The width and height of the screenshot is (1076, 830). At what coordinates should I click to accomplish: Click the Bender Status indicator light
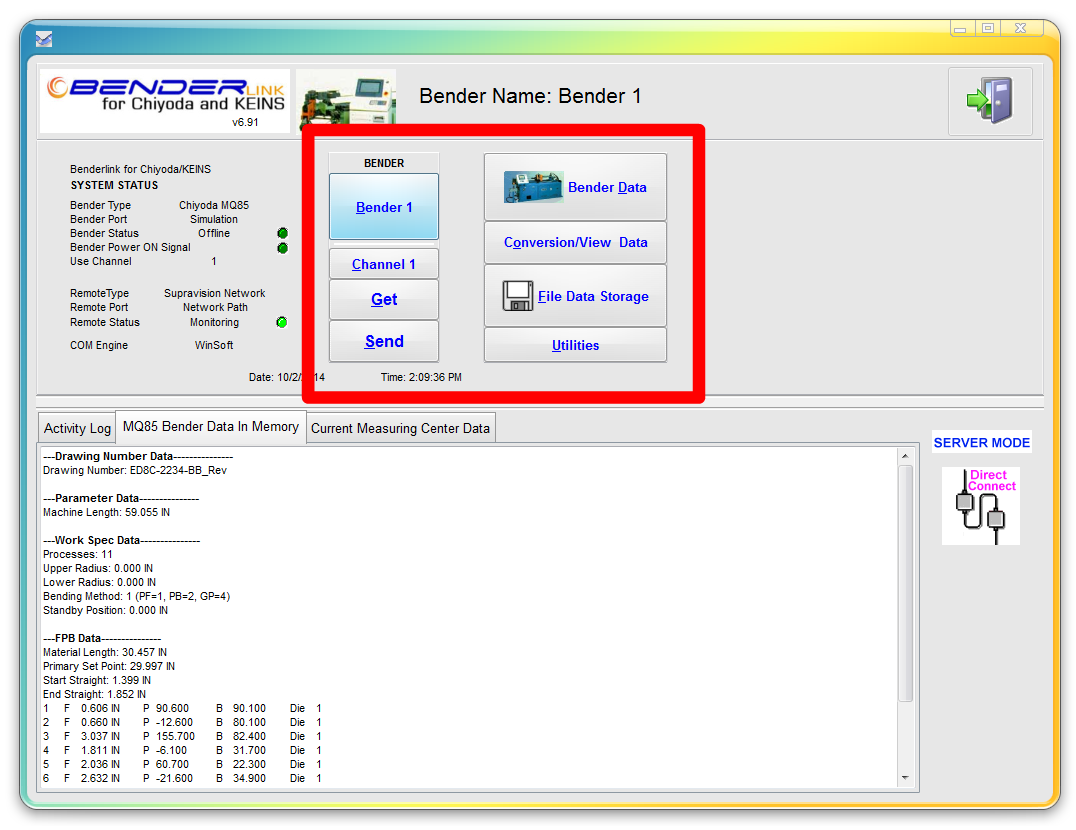coord(282,233)
